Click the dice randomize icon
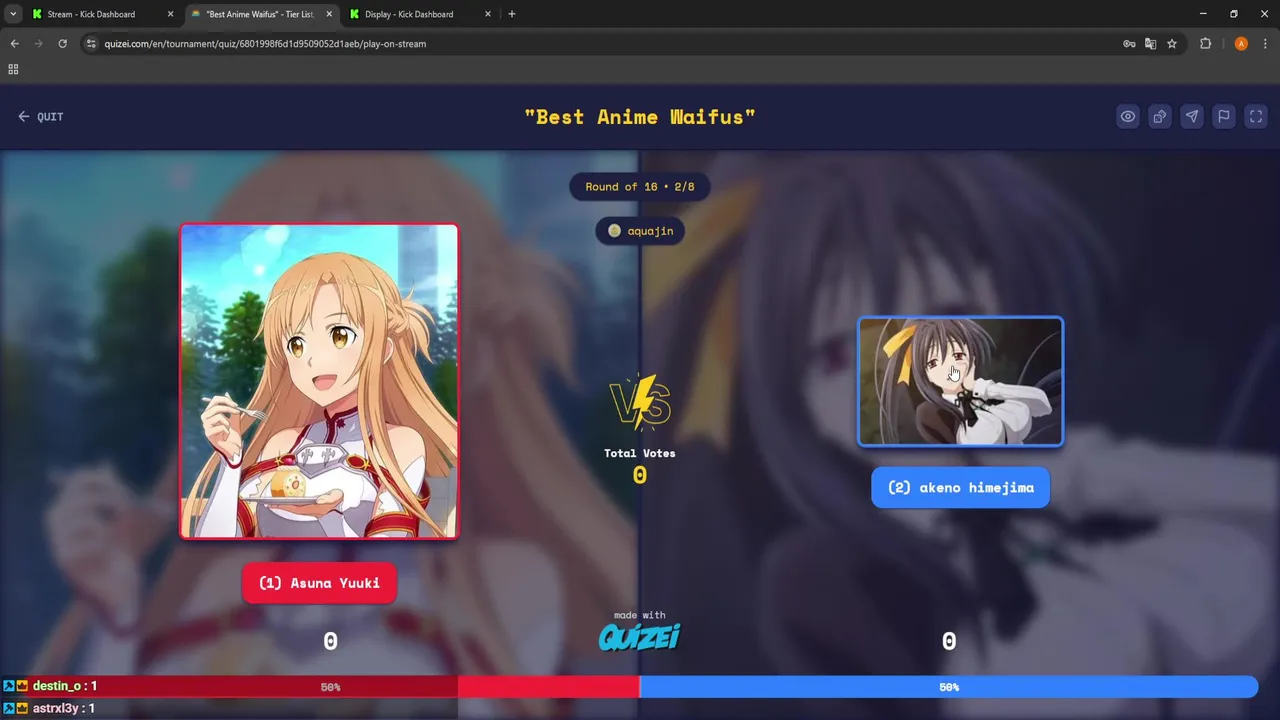1280x720 pixels. 1159,117
